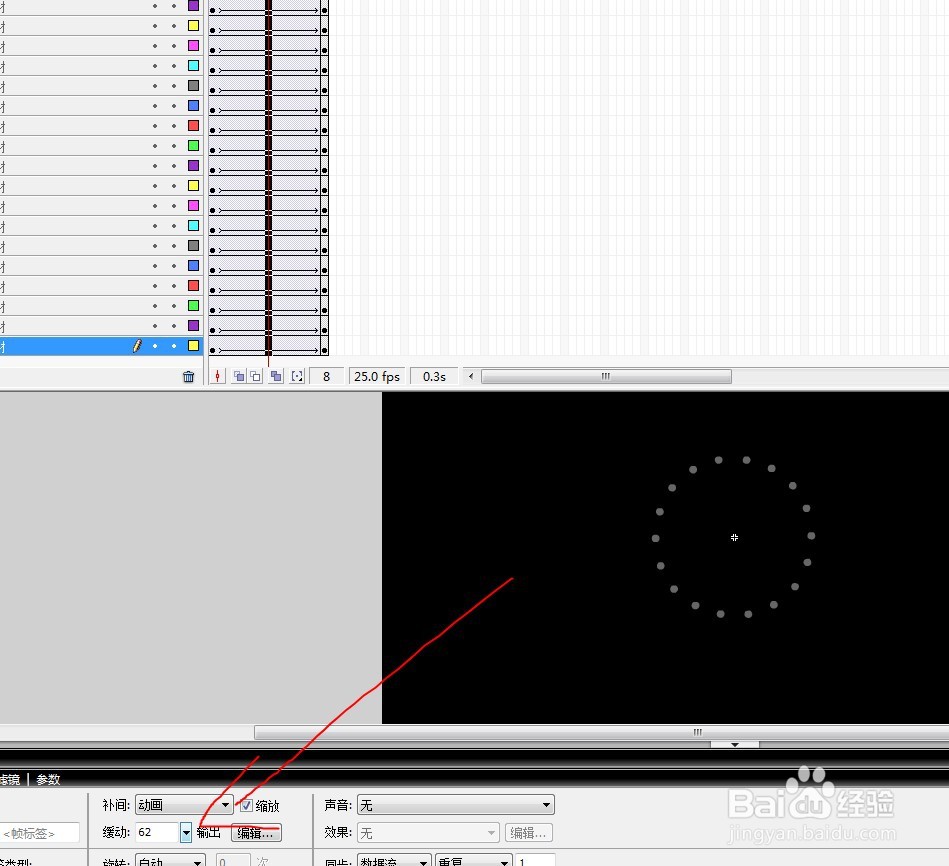Click the <帧标签> frame label field
Image resolution: width=949 pixels, height=866 pixels.
click(39, 833)
